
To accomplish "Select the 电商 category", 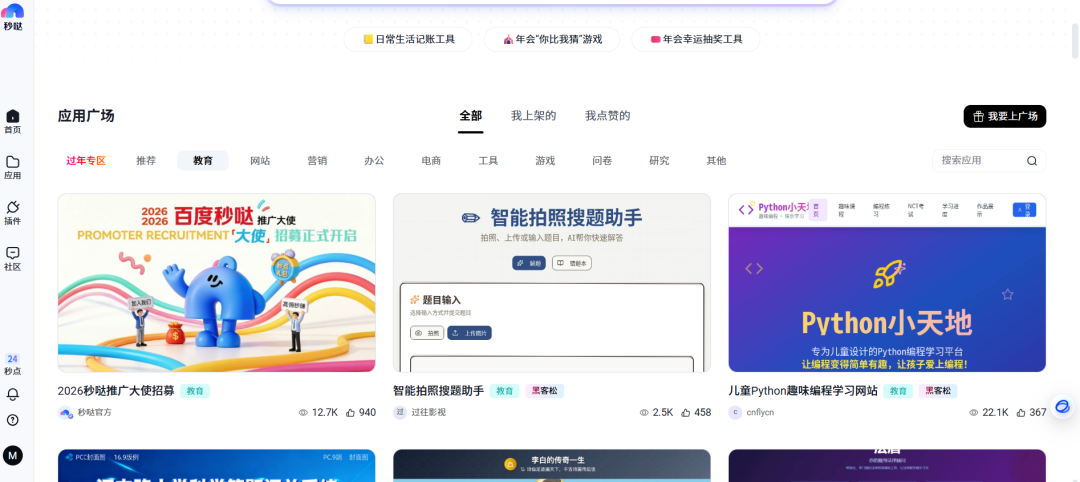I will click(x=431, y=160).
